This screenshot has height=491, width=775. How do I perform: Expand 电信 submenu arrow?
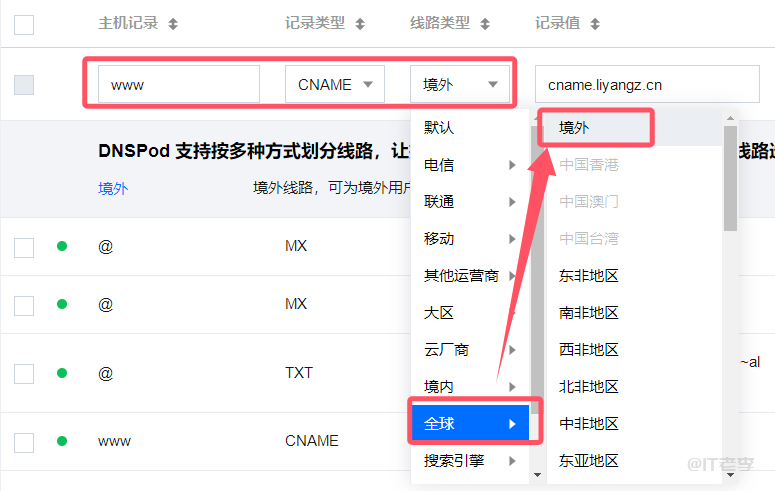[512, 165]
